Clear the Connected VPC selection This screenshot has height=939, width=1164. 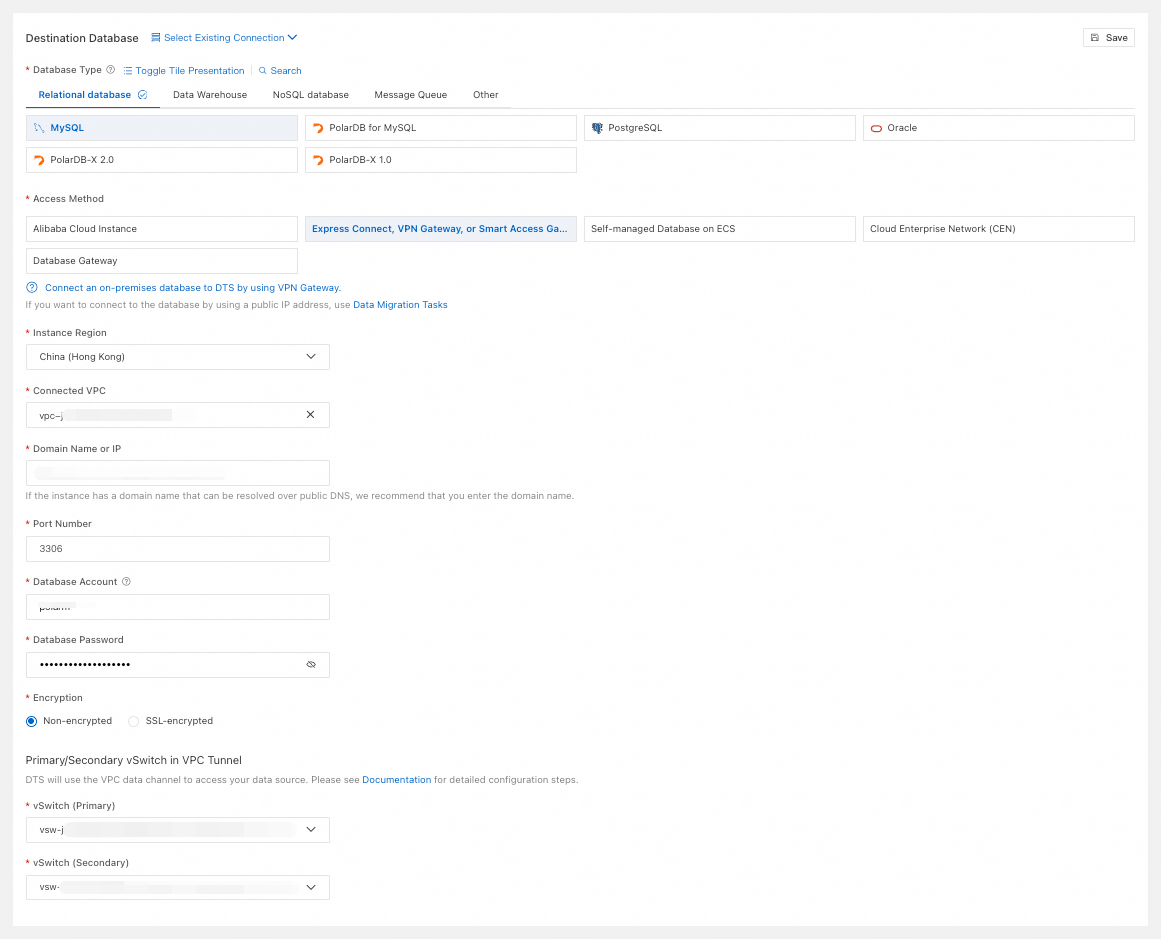pos(311,415)
